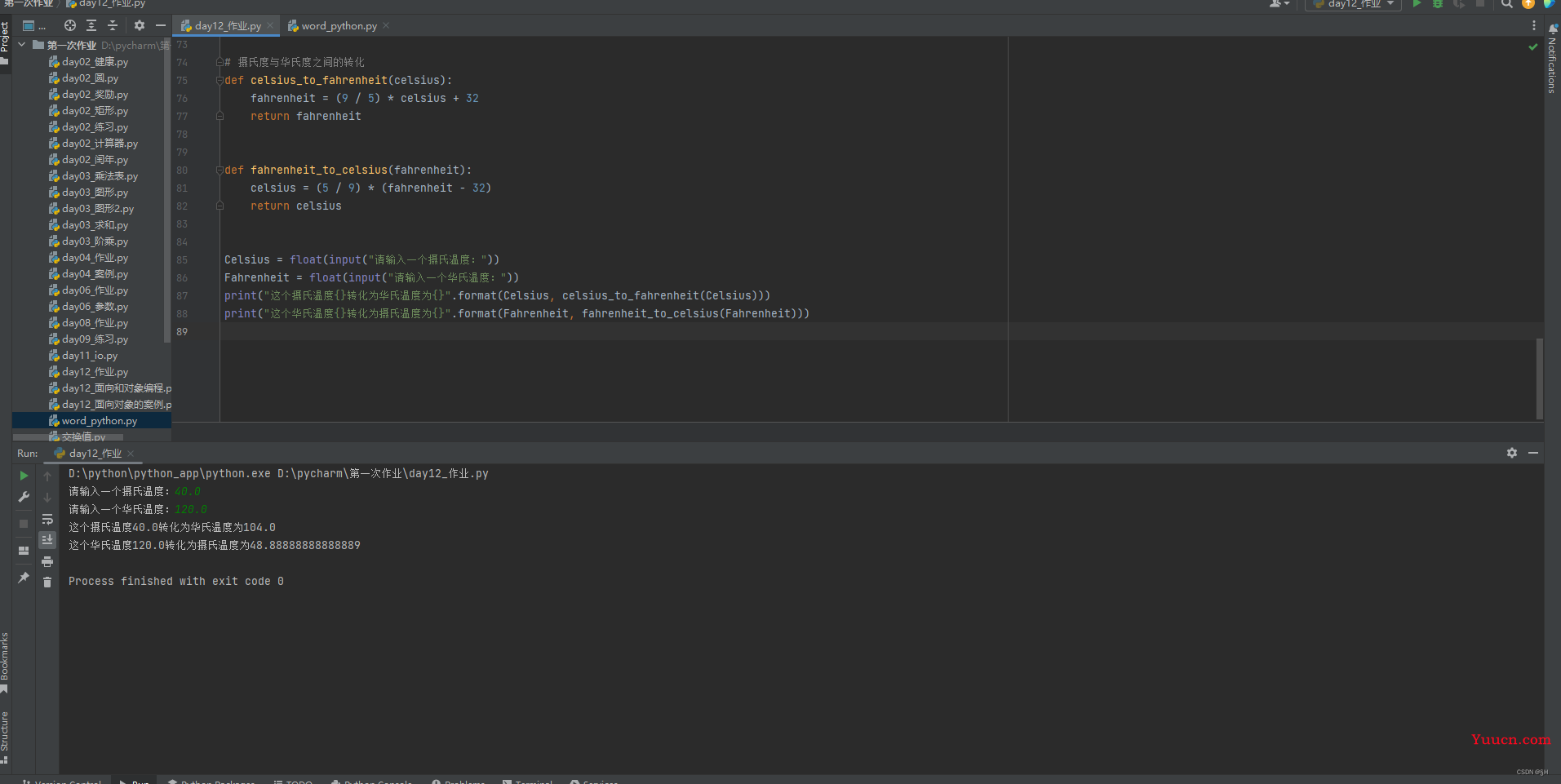1561x784 pixels.
Task: Click the green inspection checkmark
Action: click(1532, 47)
